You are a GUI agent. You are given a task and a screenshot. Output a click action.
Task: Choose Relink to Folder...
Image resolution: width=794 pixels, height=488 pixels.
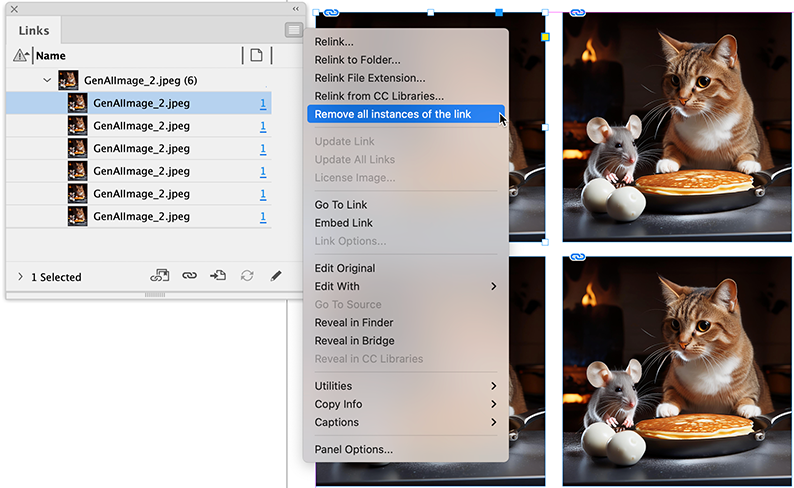[406, 60]
